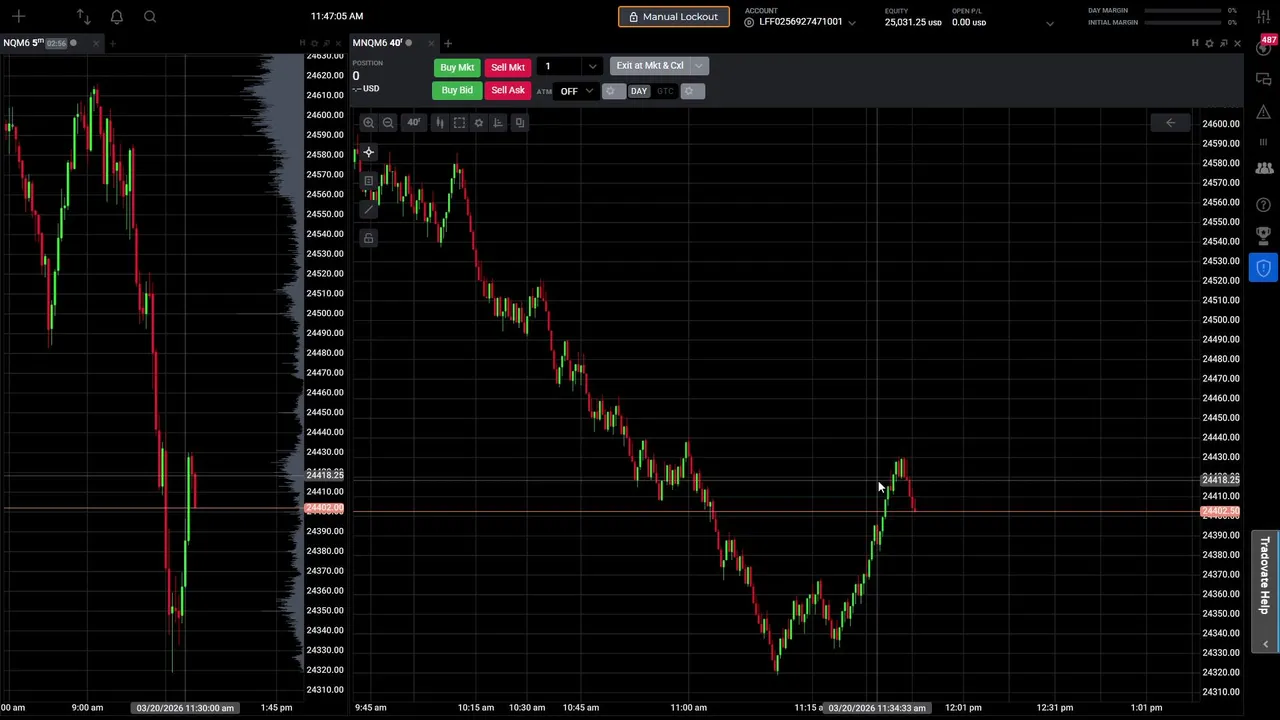1280x720 pixels.
Task: Pop out the NQM6 panel
Action: click(327, 43)
